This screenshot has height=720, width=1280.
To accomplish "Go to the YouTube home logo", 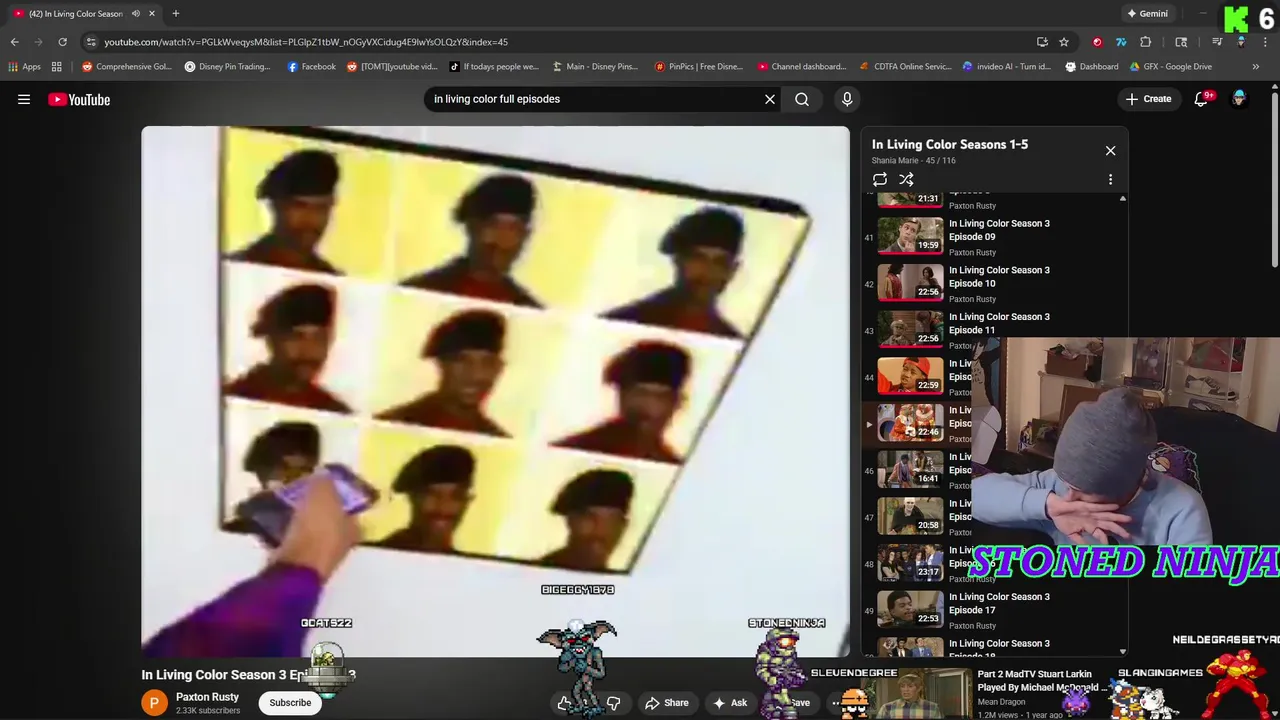I will click(79, 99).
